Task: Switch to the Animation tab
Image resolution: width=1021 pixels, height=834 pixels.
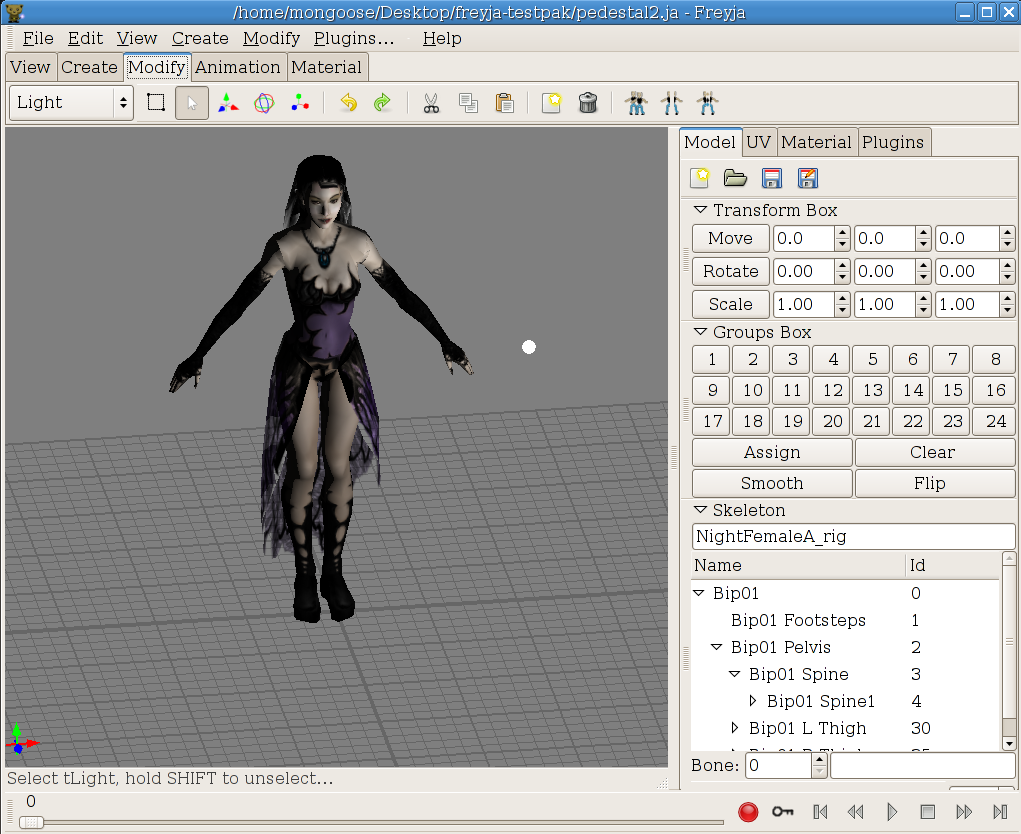Action: coord(238,67)
